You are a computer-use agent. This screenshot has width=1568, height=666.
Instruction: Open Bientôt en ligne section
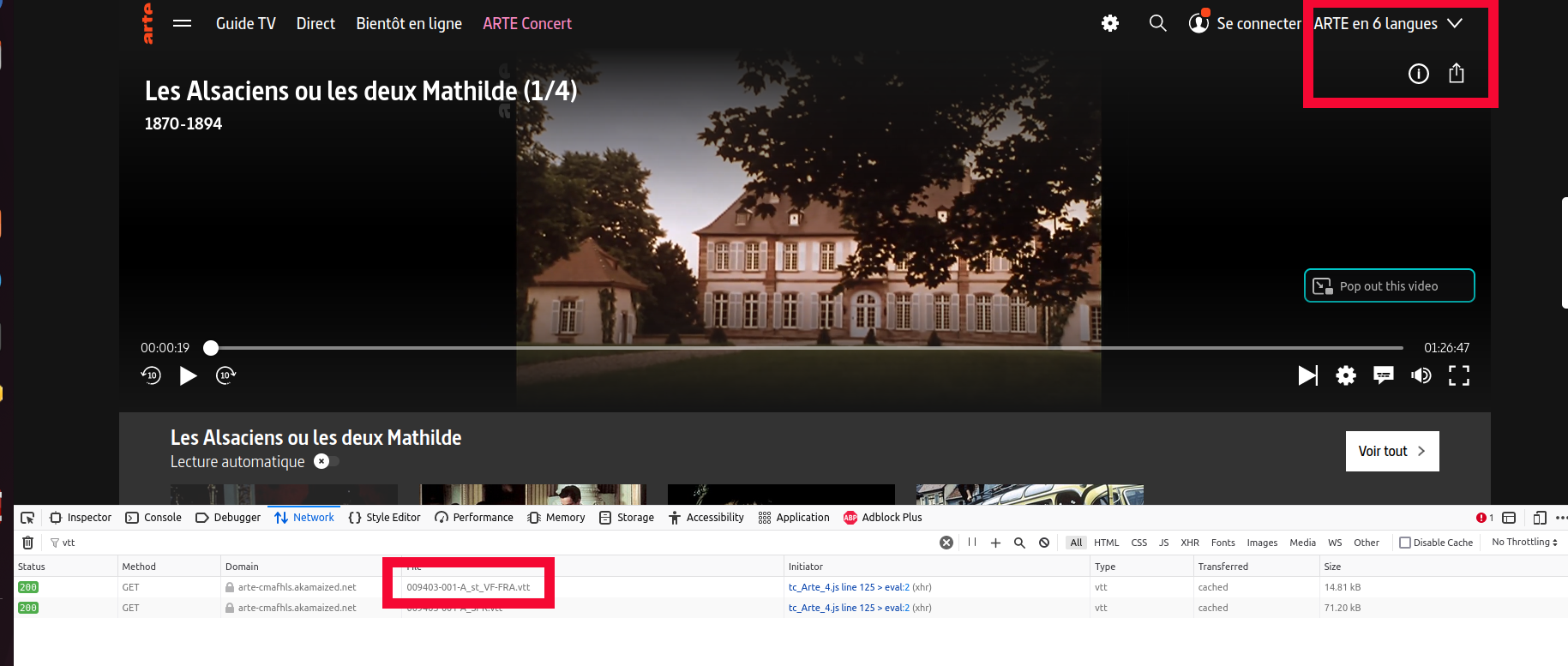409,23
